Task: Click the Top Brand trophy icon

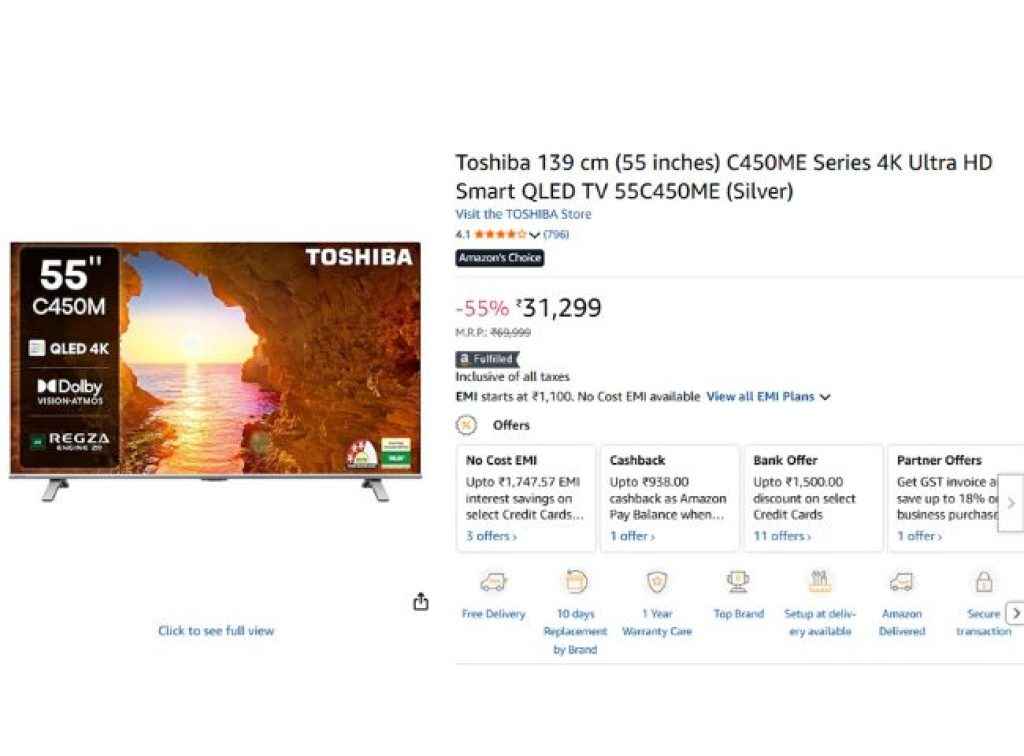Action: [x=738, y=581]
